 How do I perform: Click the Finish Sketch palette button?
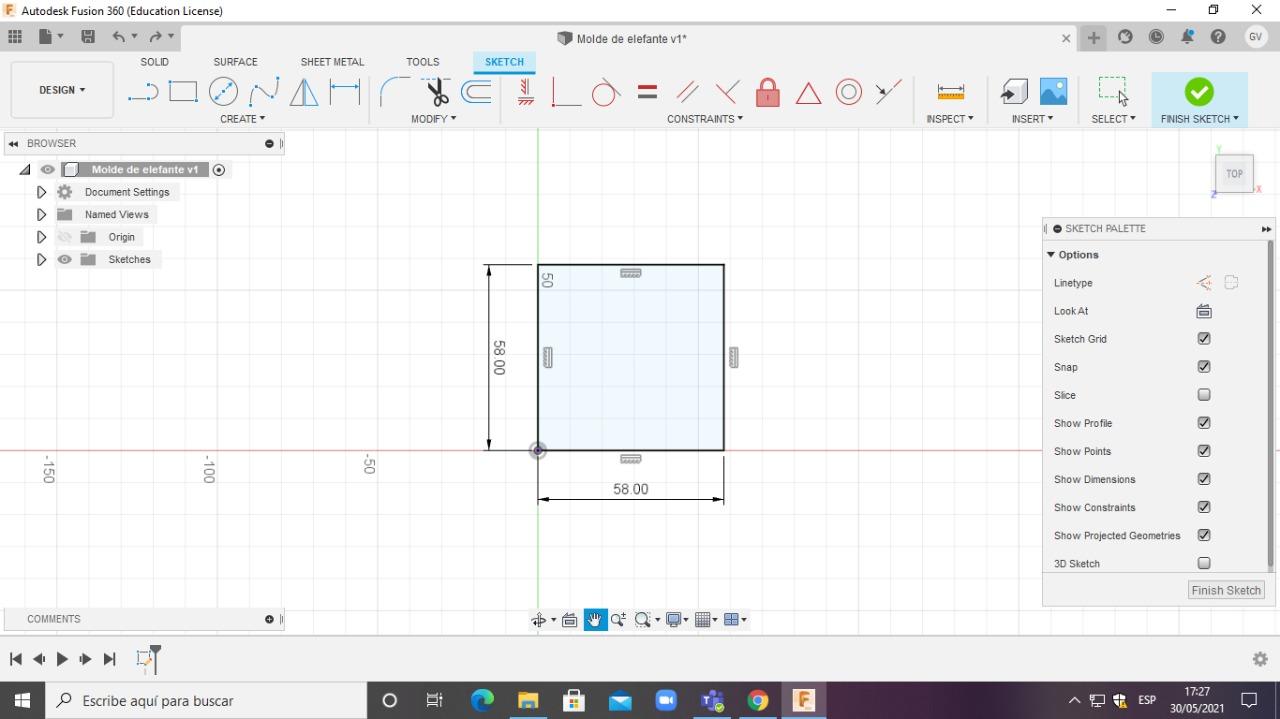[1226, 590]
